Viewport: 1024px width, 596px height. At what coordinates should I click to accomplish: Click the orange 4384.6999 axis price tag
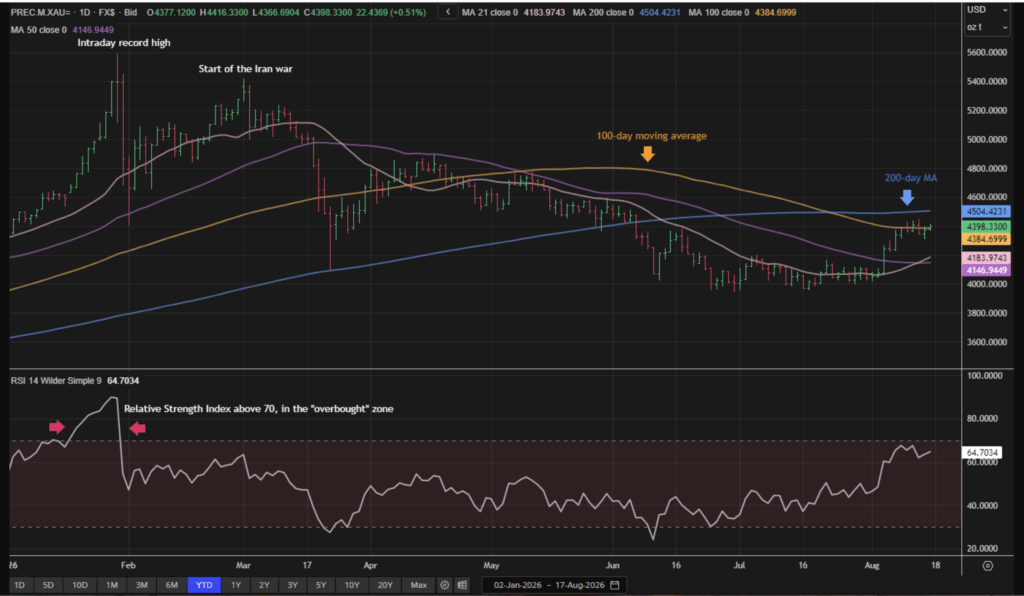(986, 240)
